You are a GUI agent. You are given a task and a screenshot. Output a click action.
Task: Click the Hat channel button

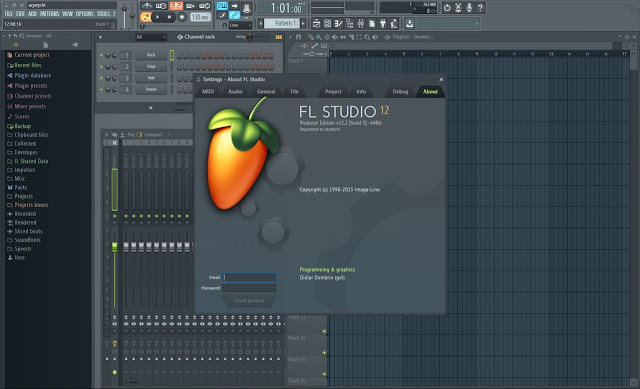tap(151, 78)
